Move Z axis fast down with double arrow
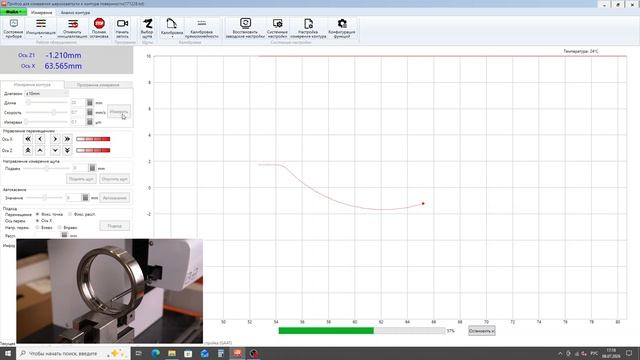Screen dimensions: 640x360 [67, 151]
